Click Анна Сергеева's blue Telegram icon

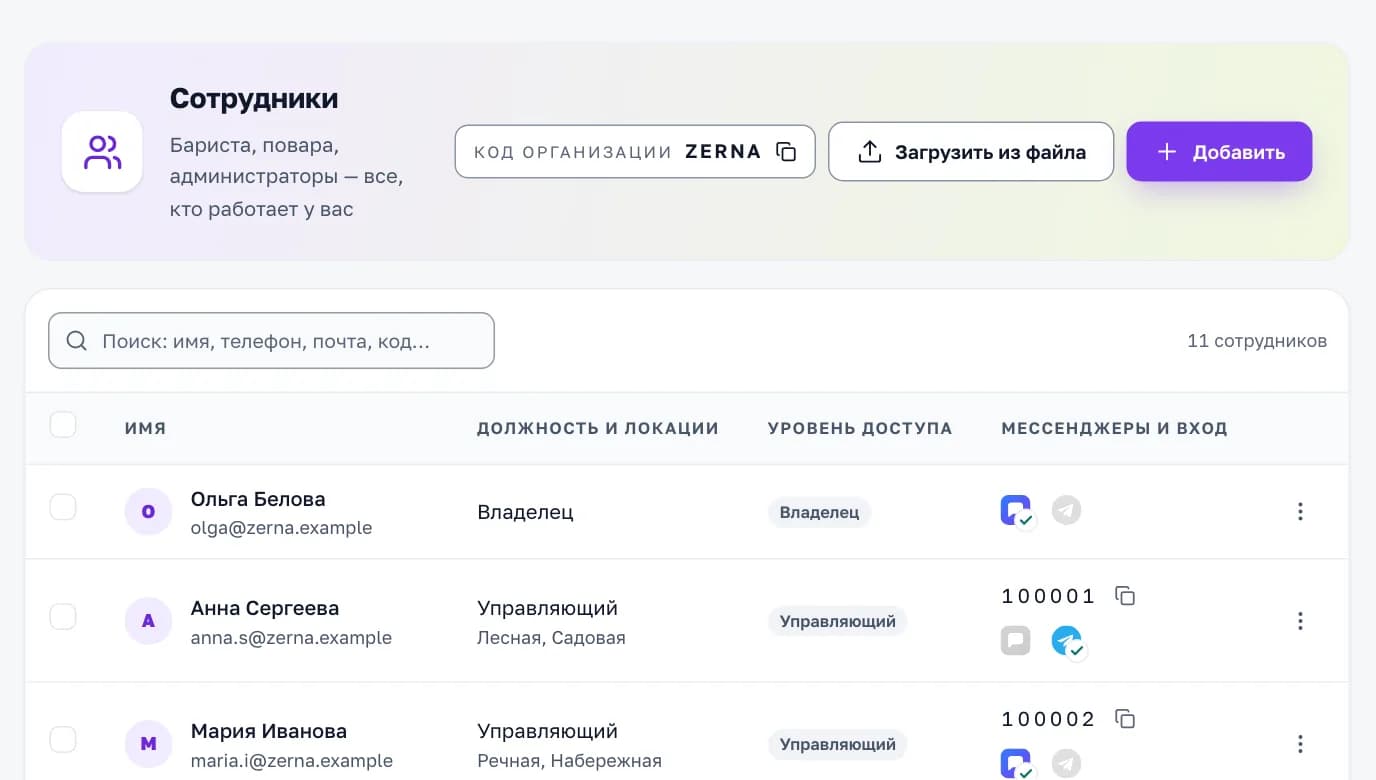1067,641
